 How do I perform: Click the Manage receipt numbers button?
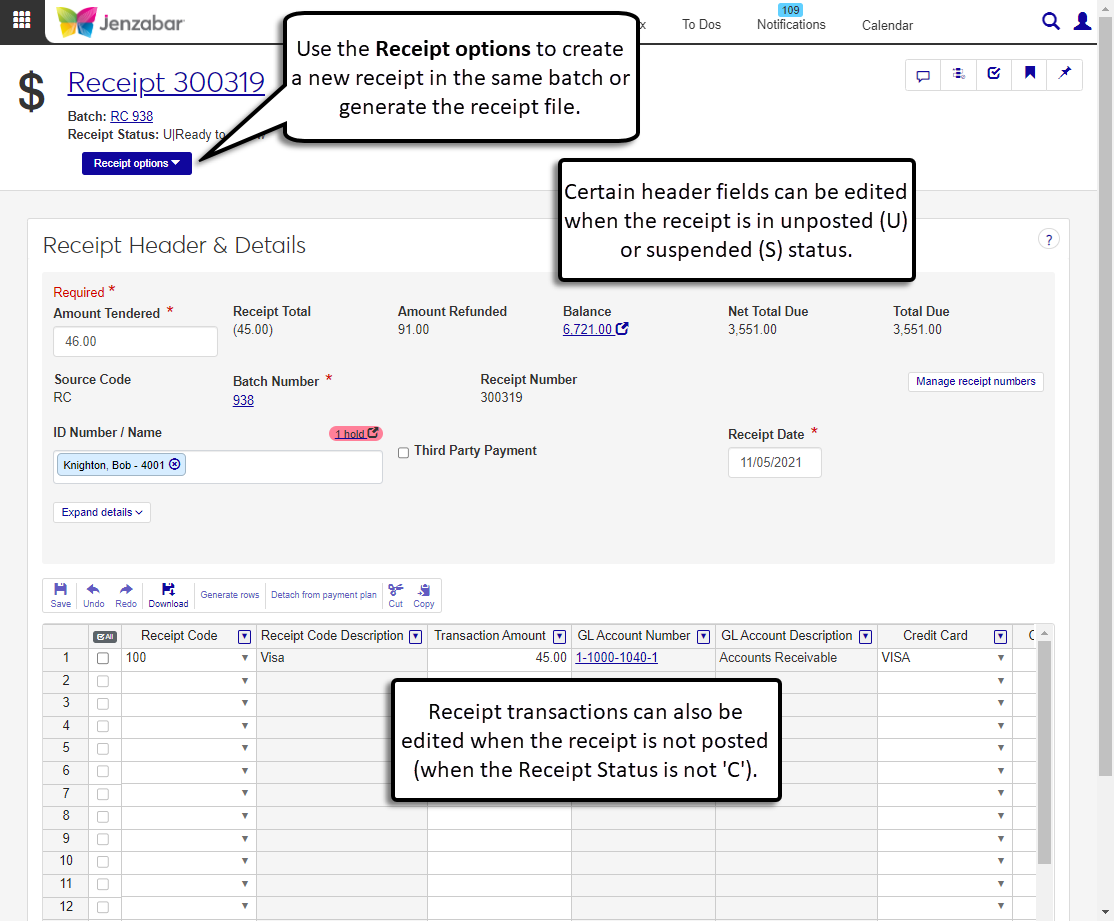point(975,381)
